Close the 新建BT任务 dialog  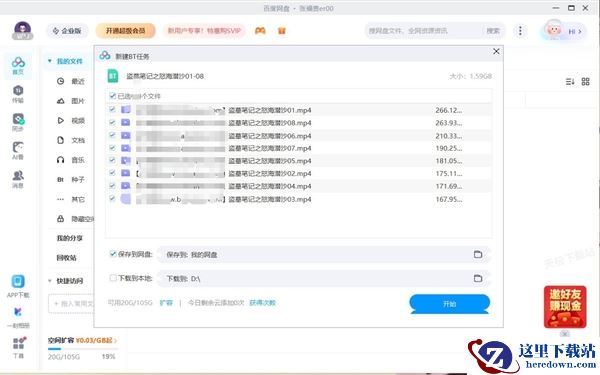click(x=496, y=51)
